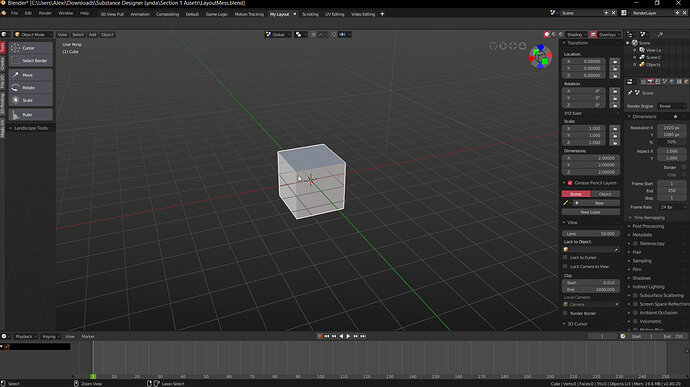This screenshot has width=690, height=387.
Task: Enable the Volumetric checkbox
Action: click(635, 321)
